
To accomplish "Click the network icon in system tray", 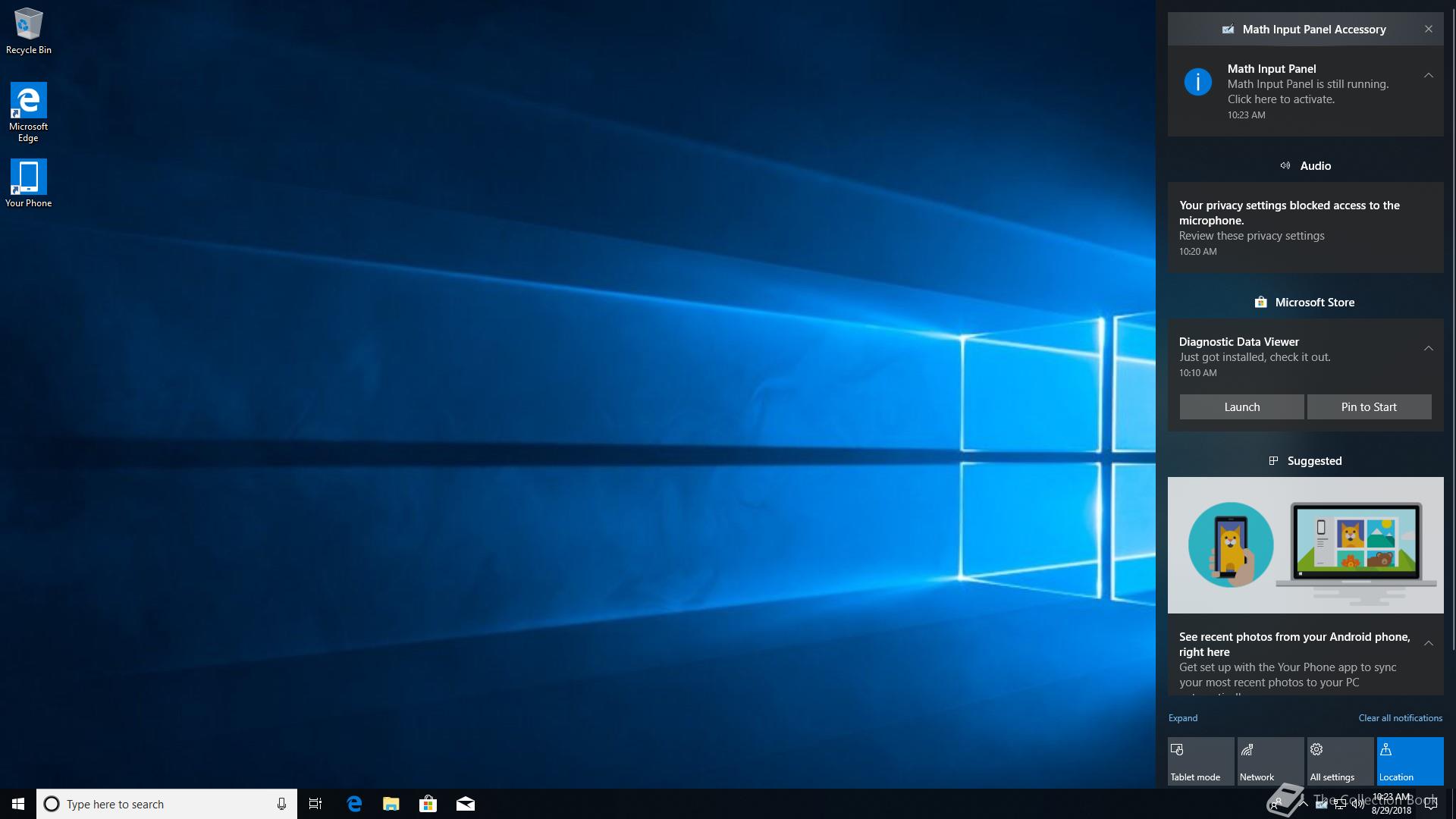I will (x=1340, y=804).
